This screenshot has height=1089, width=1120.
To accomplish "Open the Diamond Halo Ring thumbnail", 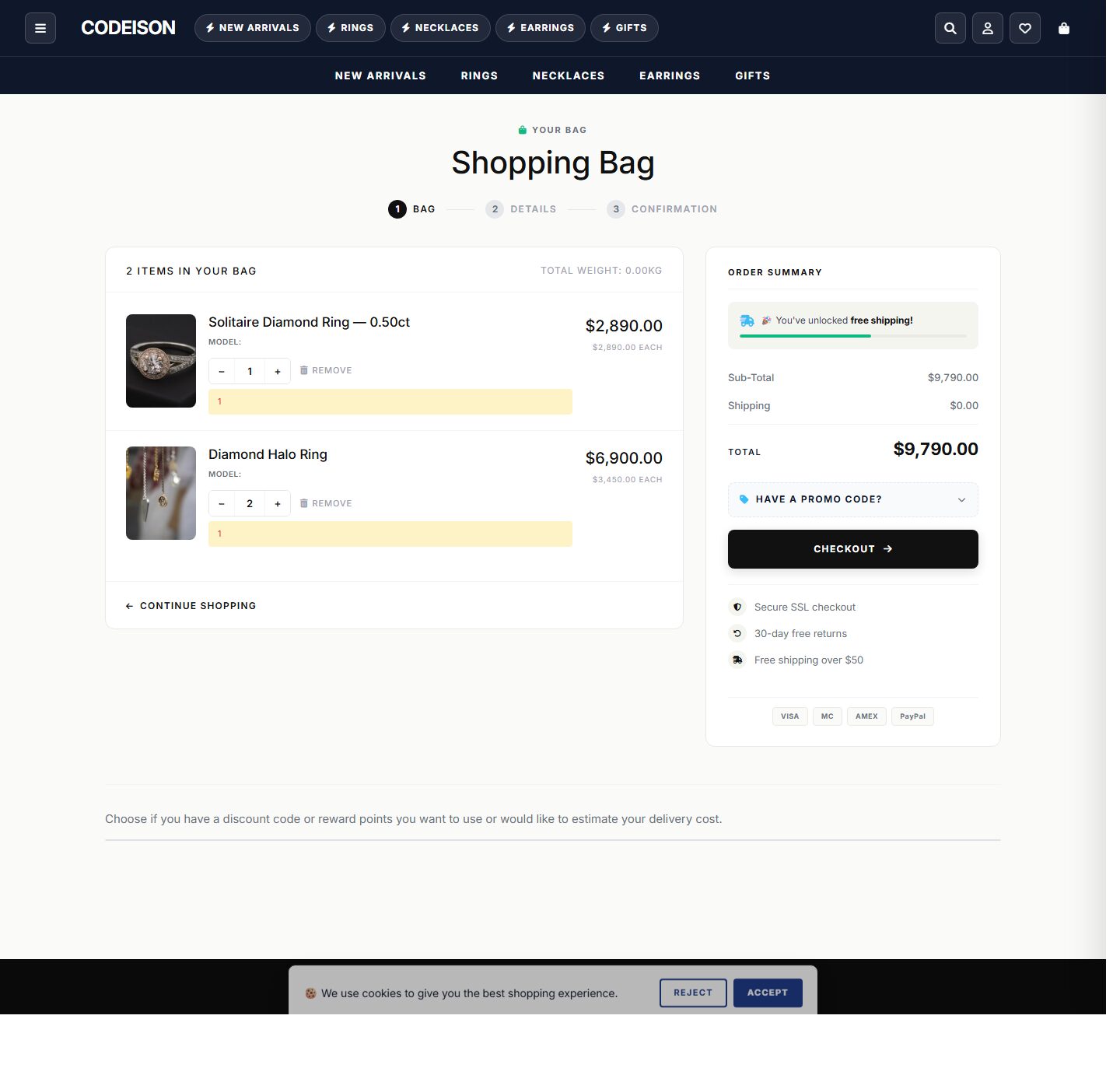I will pos(161,493).
